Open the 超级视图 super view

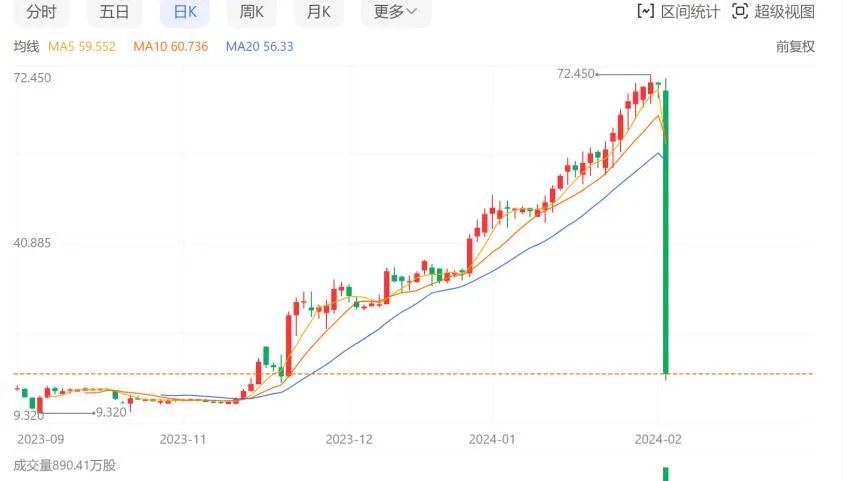pyautogui.click(x=773, y=12)
